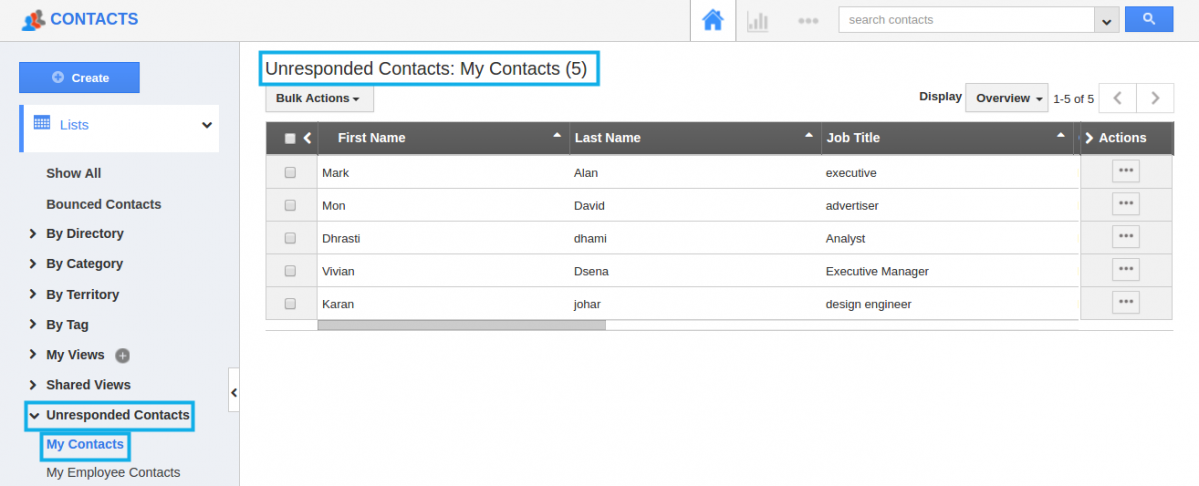Click the Last Name column header
Screen dimensions: 1199x486
(x=608, y=138)
